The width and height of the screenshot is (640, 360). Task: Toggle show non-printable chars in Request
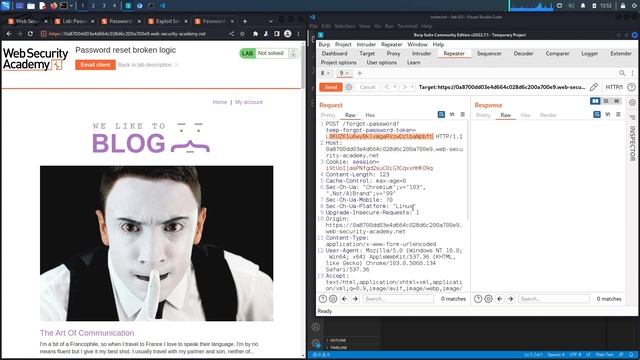(452, 115)
